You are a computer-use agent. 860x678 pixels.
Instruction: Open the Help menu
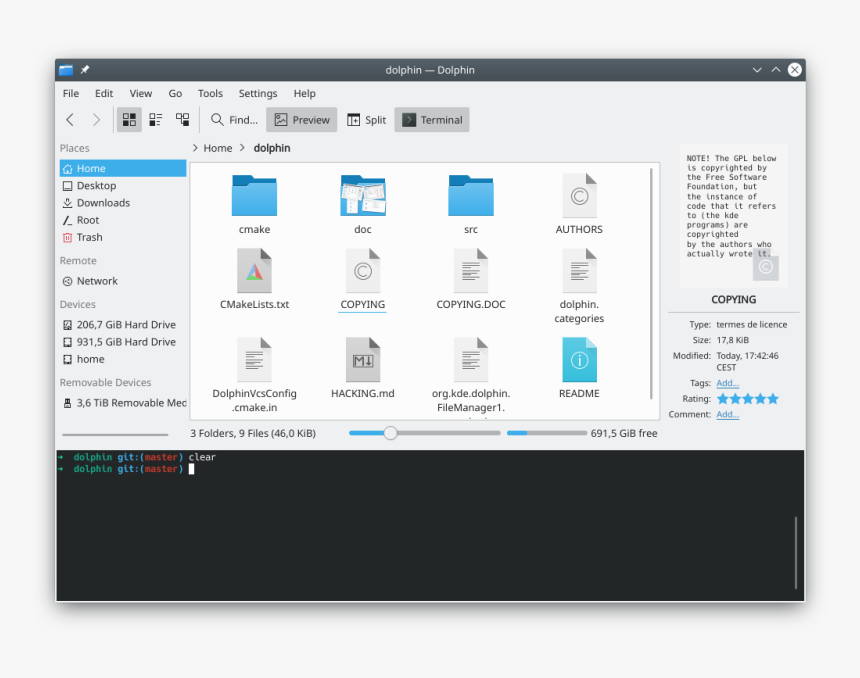tap(304, 93)
